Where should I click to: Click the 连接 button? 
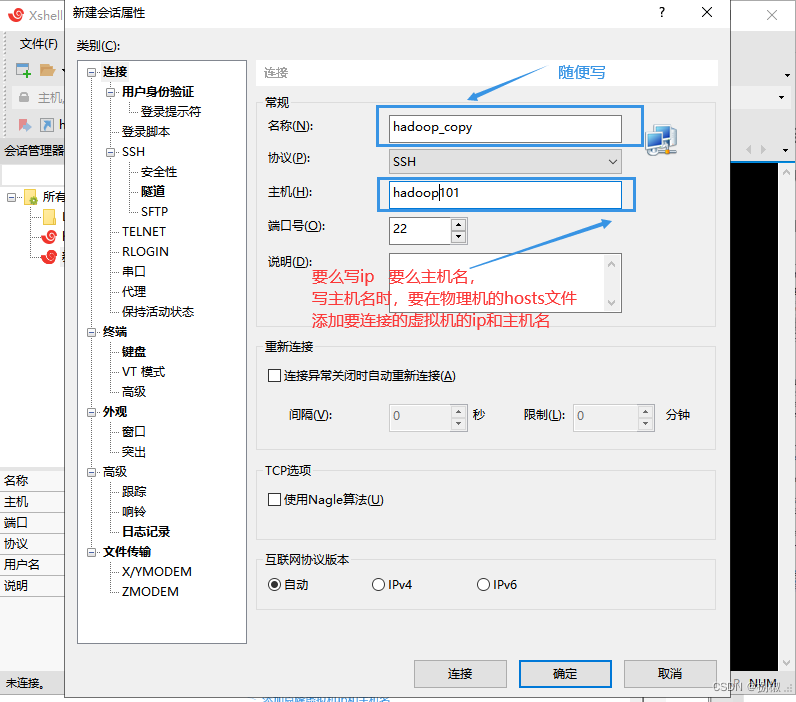pyautogui.click(x=460, y=674)
